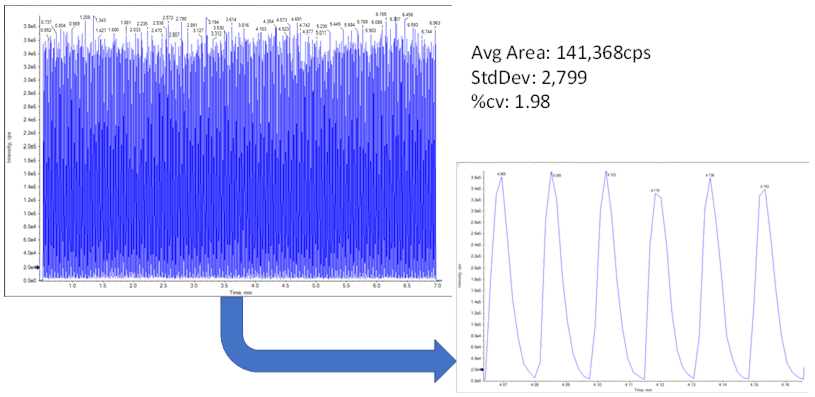Click the 'Avg Area: 141,368cps' text
The width and height of the screenshot is (815, 397).
pyautogui.click(x=561, y=54)
